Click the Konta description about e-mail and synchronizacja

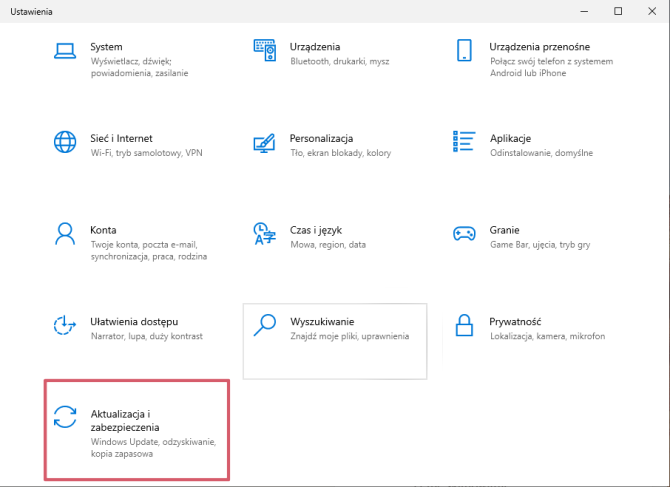pyautogui.click(x=148, y=250)
